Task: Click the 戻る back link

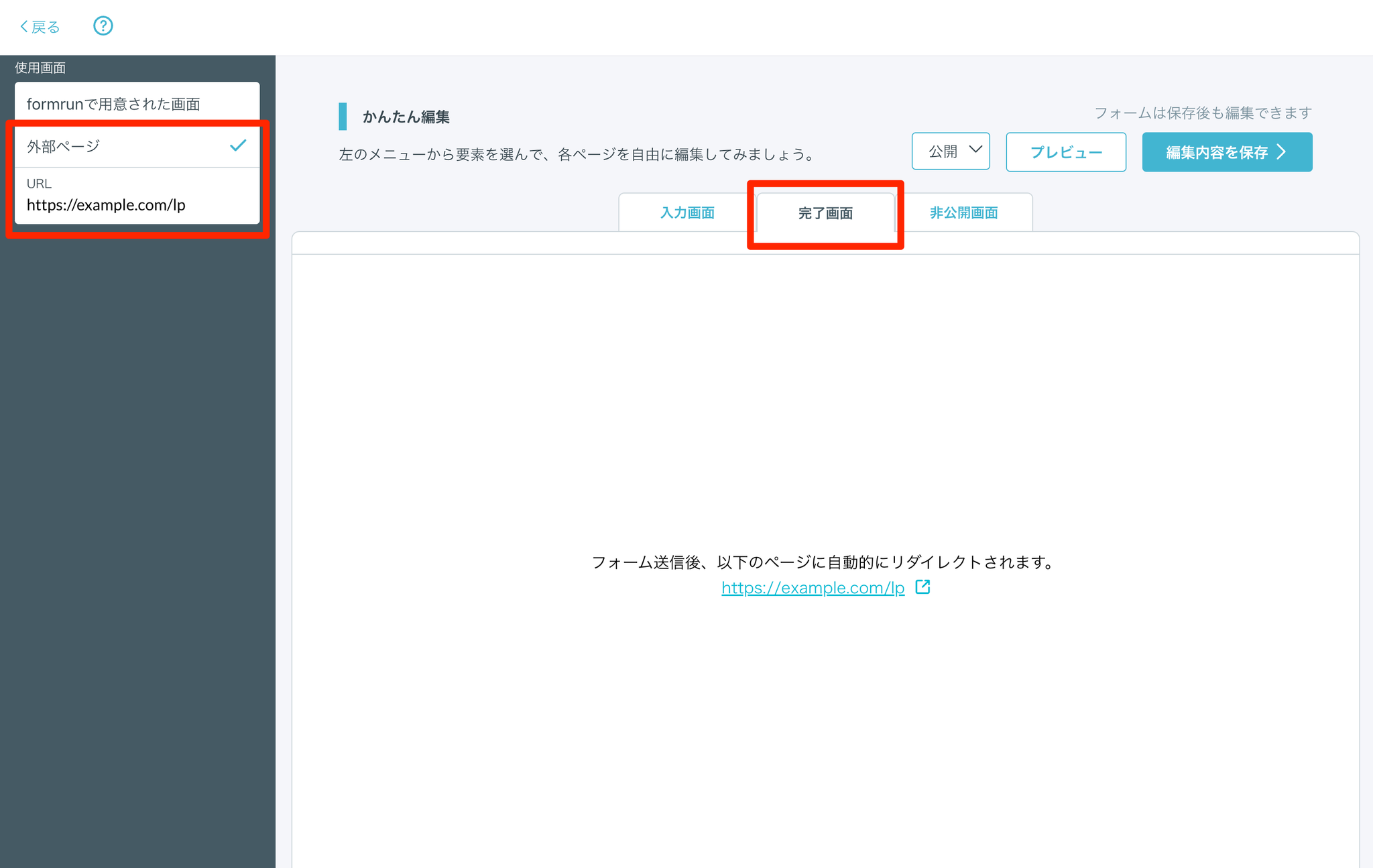Action: click(45, 27)
